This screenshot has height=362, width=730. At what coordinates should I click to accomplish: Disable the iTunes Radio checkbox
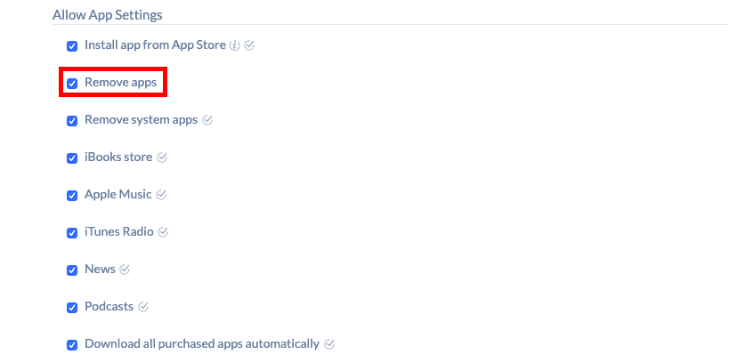click(x=72, y=233)
